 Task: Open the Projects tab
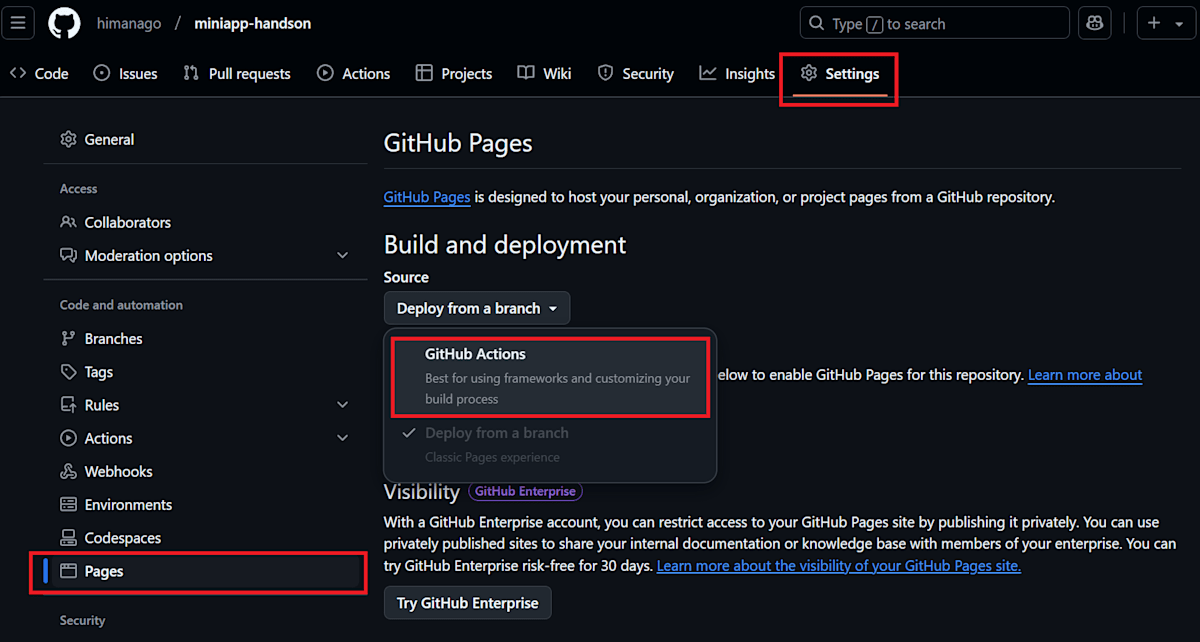pos(454,73)
